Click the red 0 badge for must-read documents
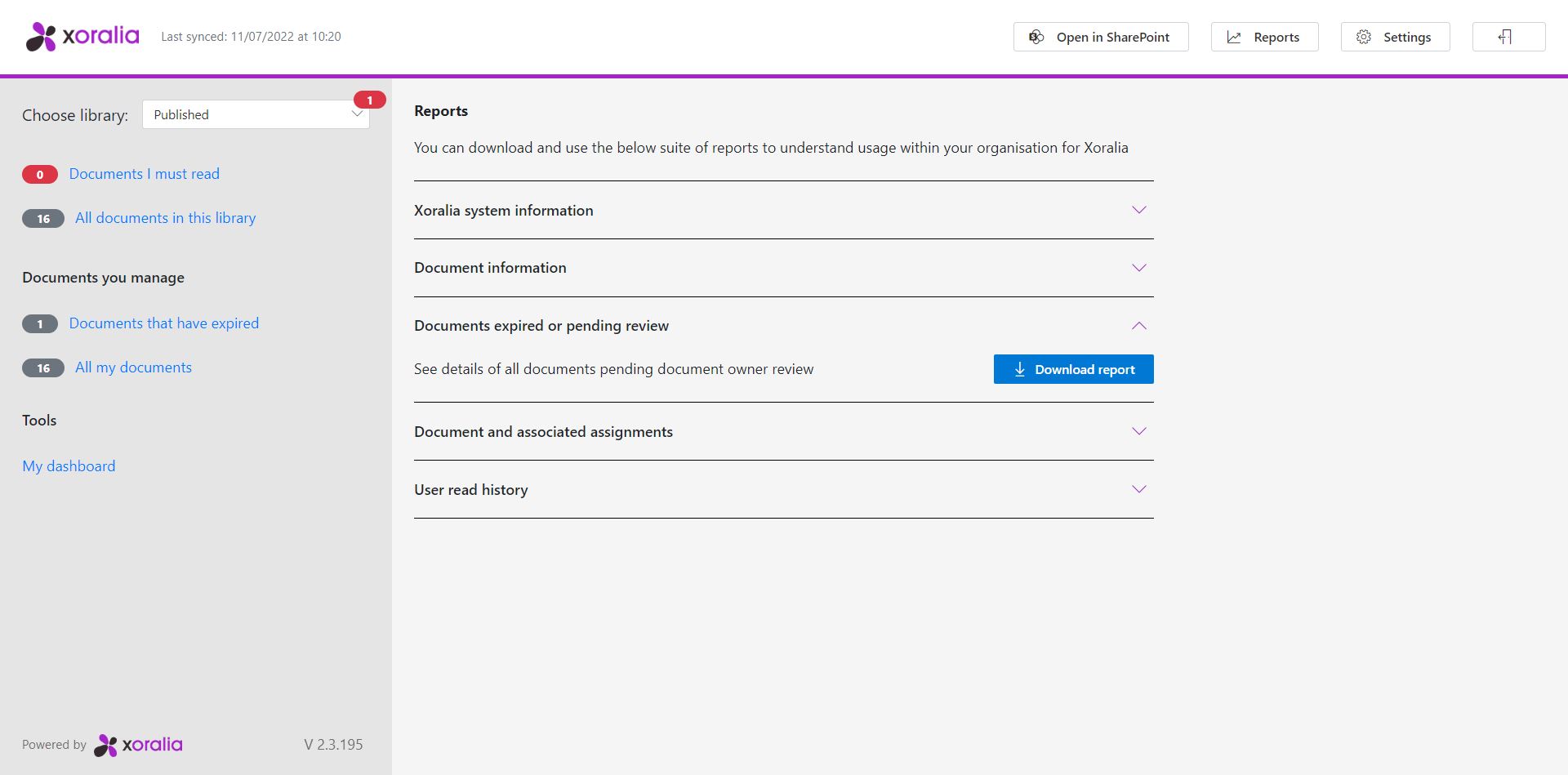The height and width of the screenshot is (775, 1568). (x=40, y=175)
